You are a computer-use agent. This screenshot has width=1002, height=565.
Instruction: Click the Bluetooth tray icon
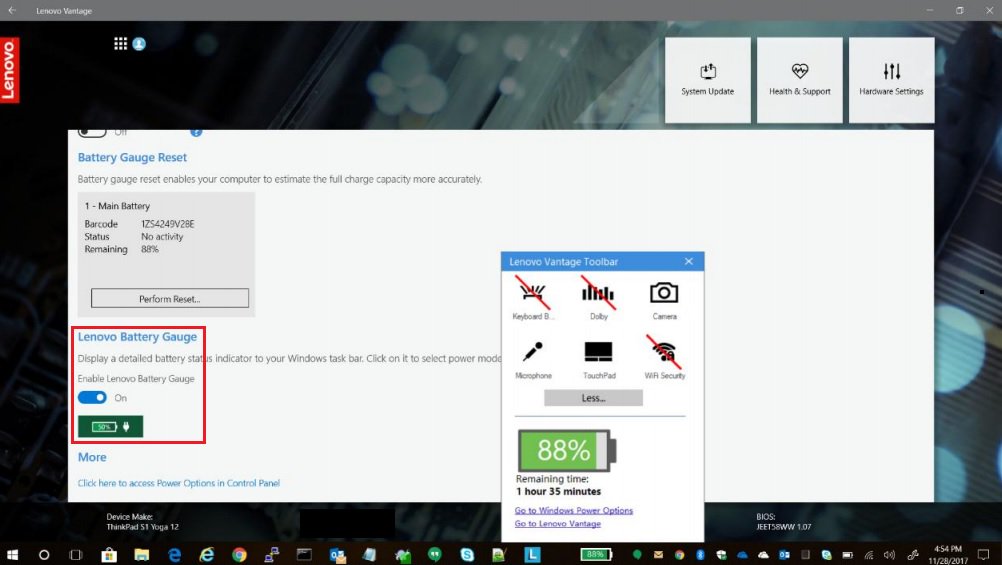click(x=700, y=554)
